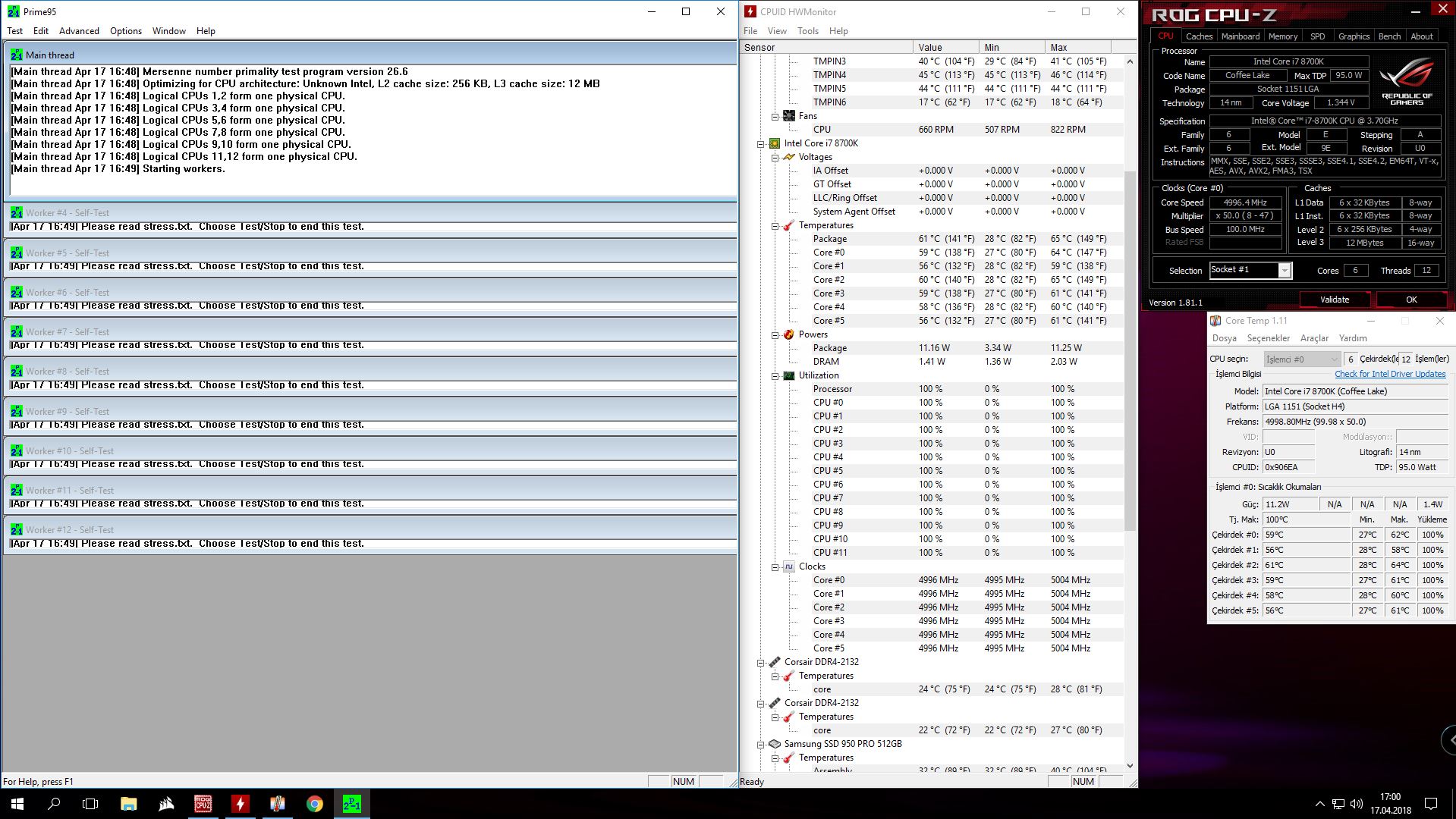Click the Clocks icon in HWMonitor
1456x819 pixels.
[789, 566]
